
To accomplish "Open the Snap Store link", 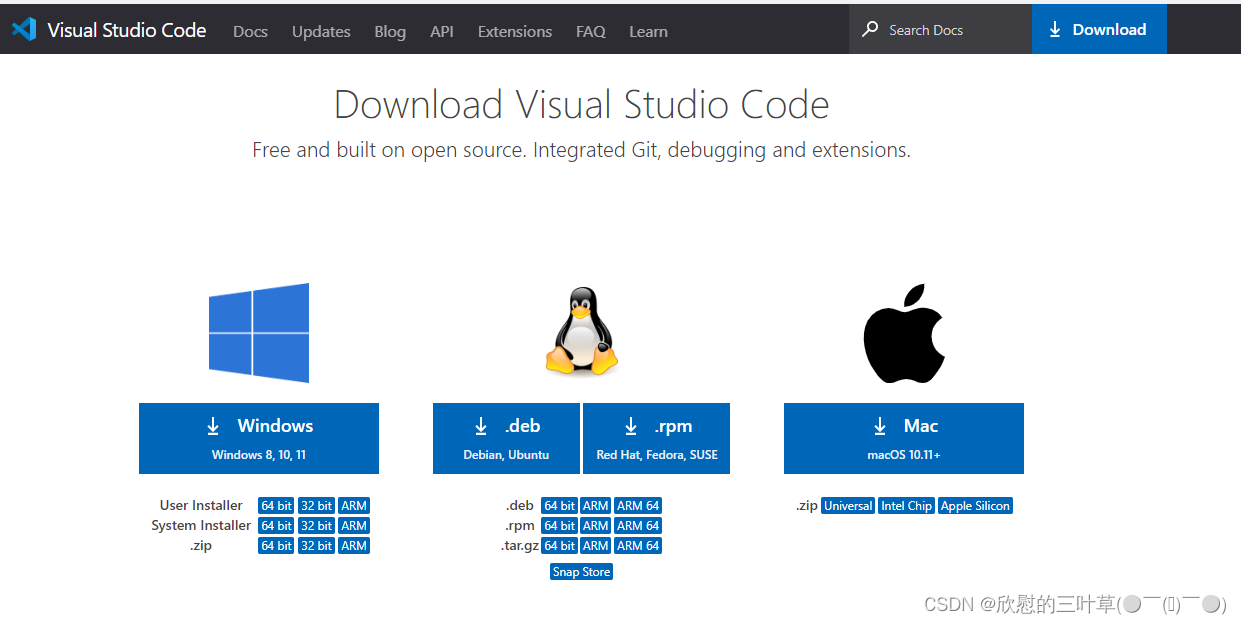I will [x=581, y=572].
